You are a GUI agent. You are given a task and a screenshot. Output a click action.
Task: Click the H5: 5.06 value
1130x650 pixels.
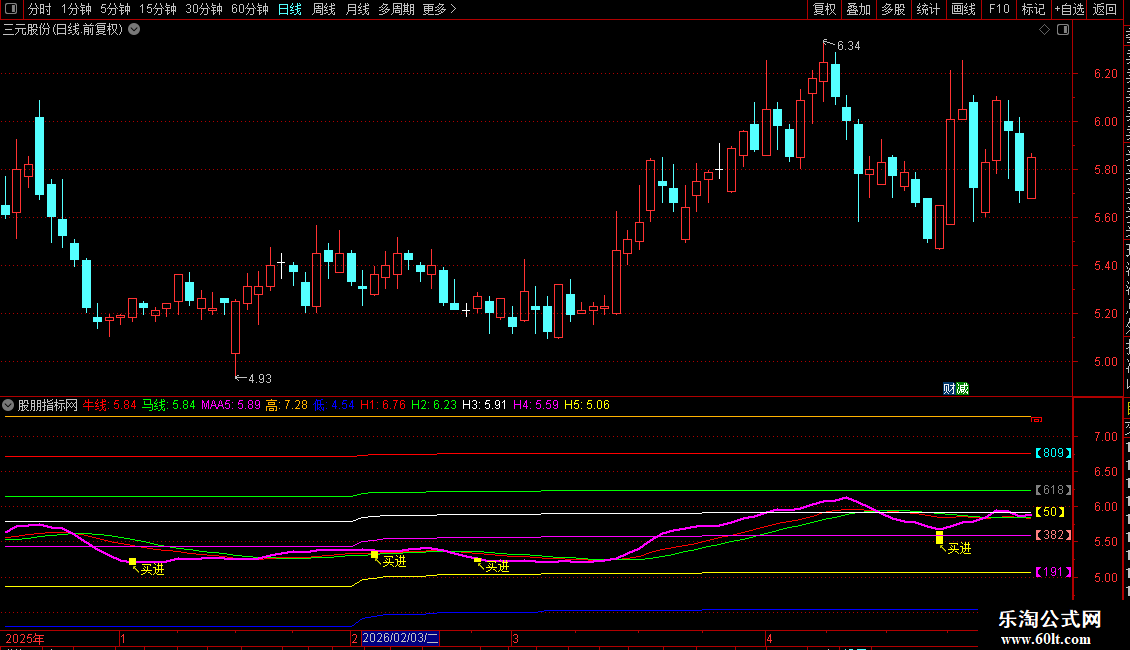(x=587, y=405)
